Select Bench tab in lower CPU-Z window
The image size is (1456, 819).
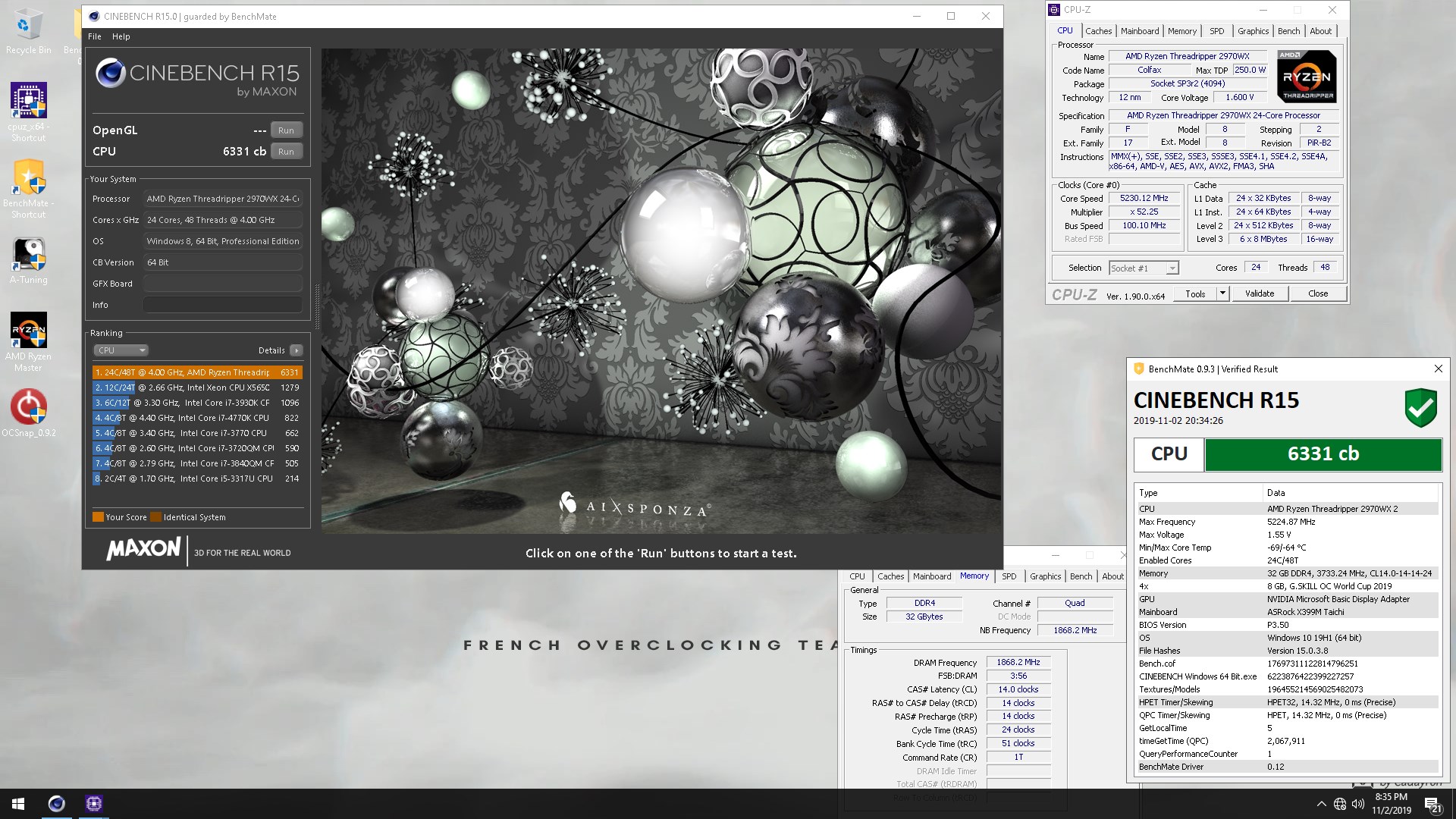click(1081, 576)
